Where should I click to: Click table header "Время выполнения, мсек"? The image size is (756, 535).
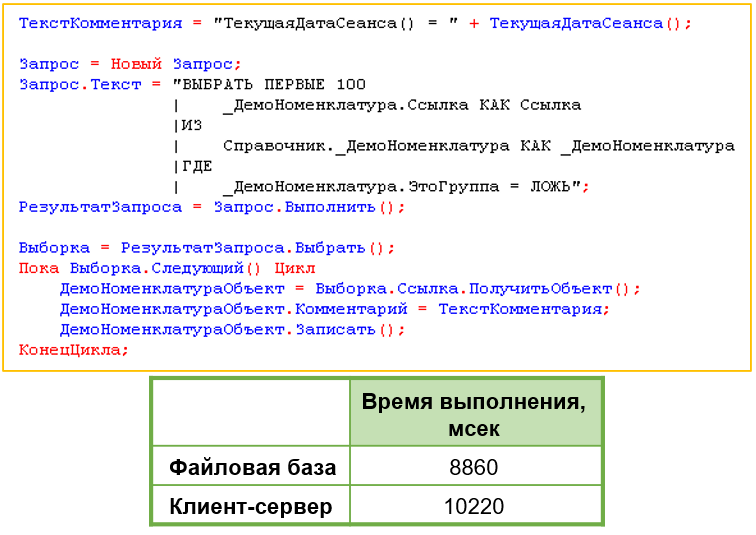(475, 415)
